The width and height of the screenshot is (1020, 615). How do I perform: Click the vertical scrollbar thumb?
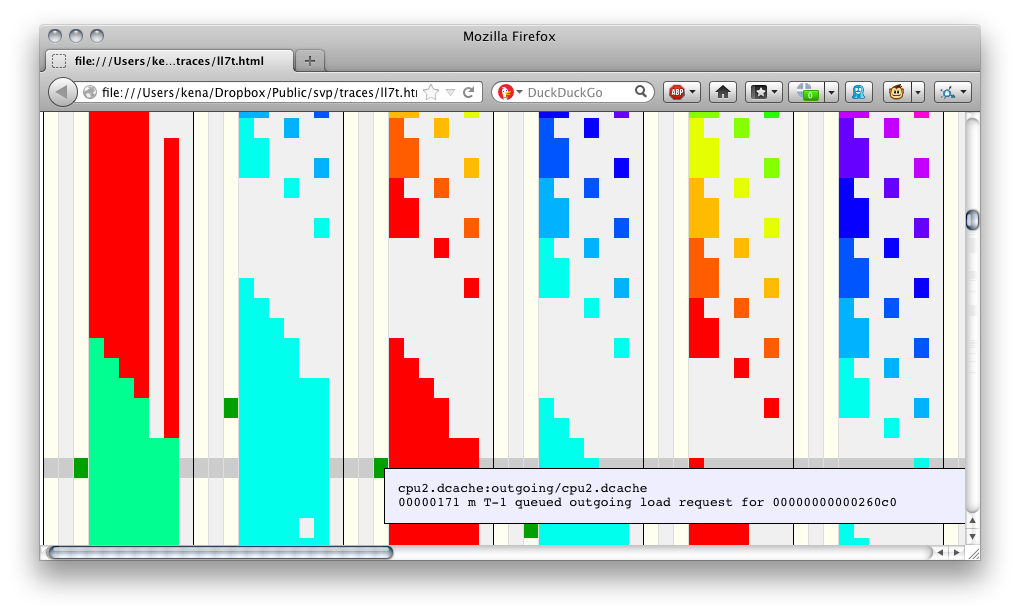(972, 220)
